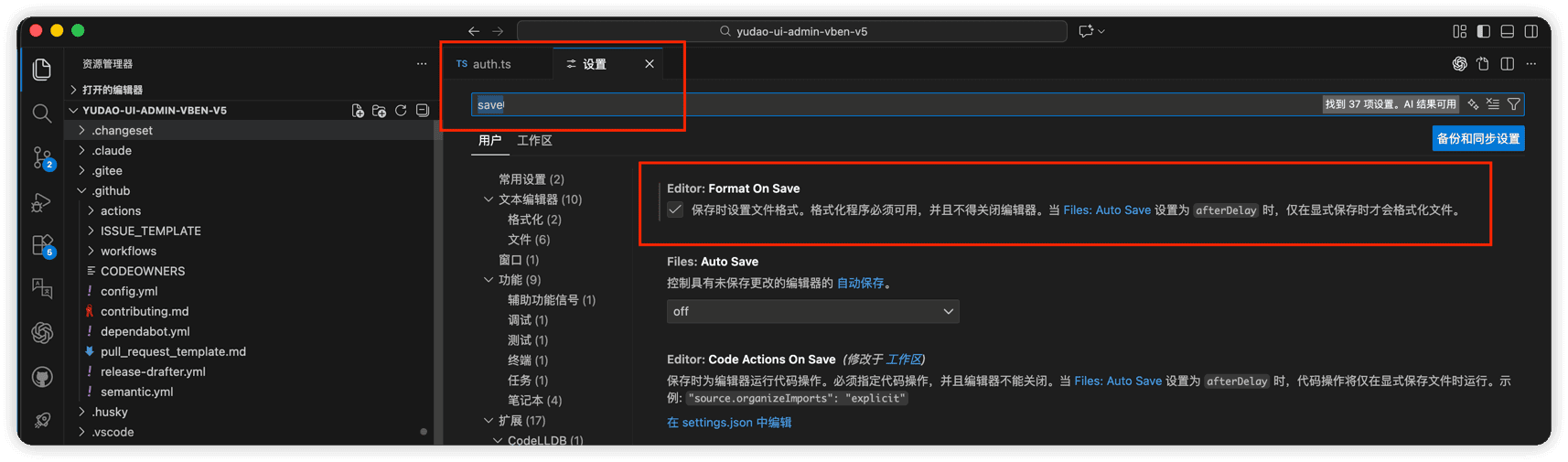The image size is (1568, 462).
Task: Collapse 功能 (9) in settings tree
Action: [x=489, y=280]
